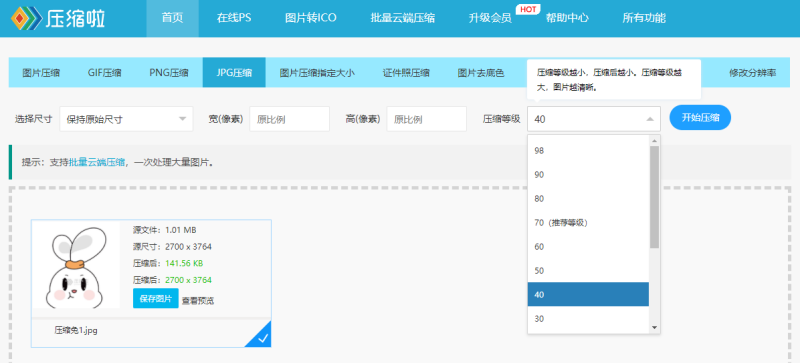Switch to 图片压缩指定大小 tab
This screenshot has height=363, width=800.
point(316,72)
